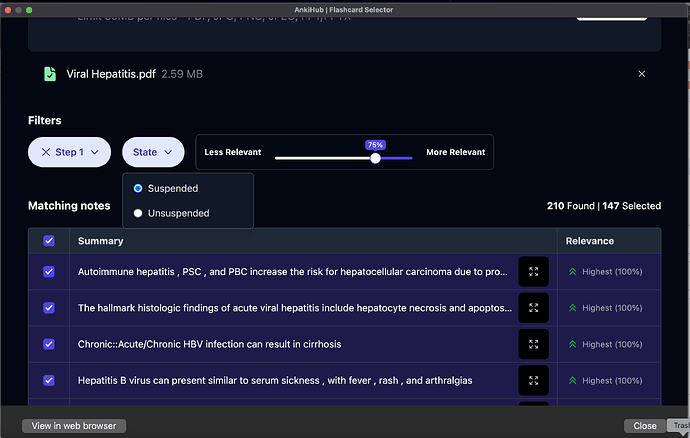Click the Relevance column header
Viewport: 690px width, 438px height.
[590, 241]
